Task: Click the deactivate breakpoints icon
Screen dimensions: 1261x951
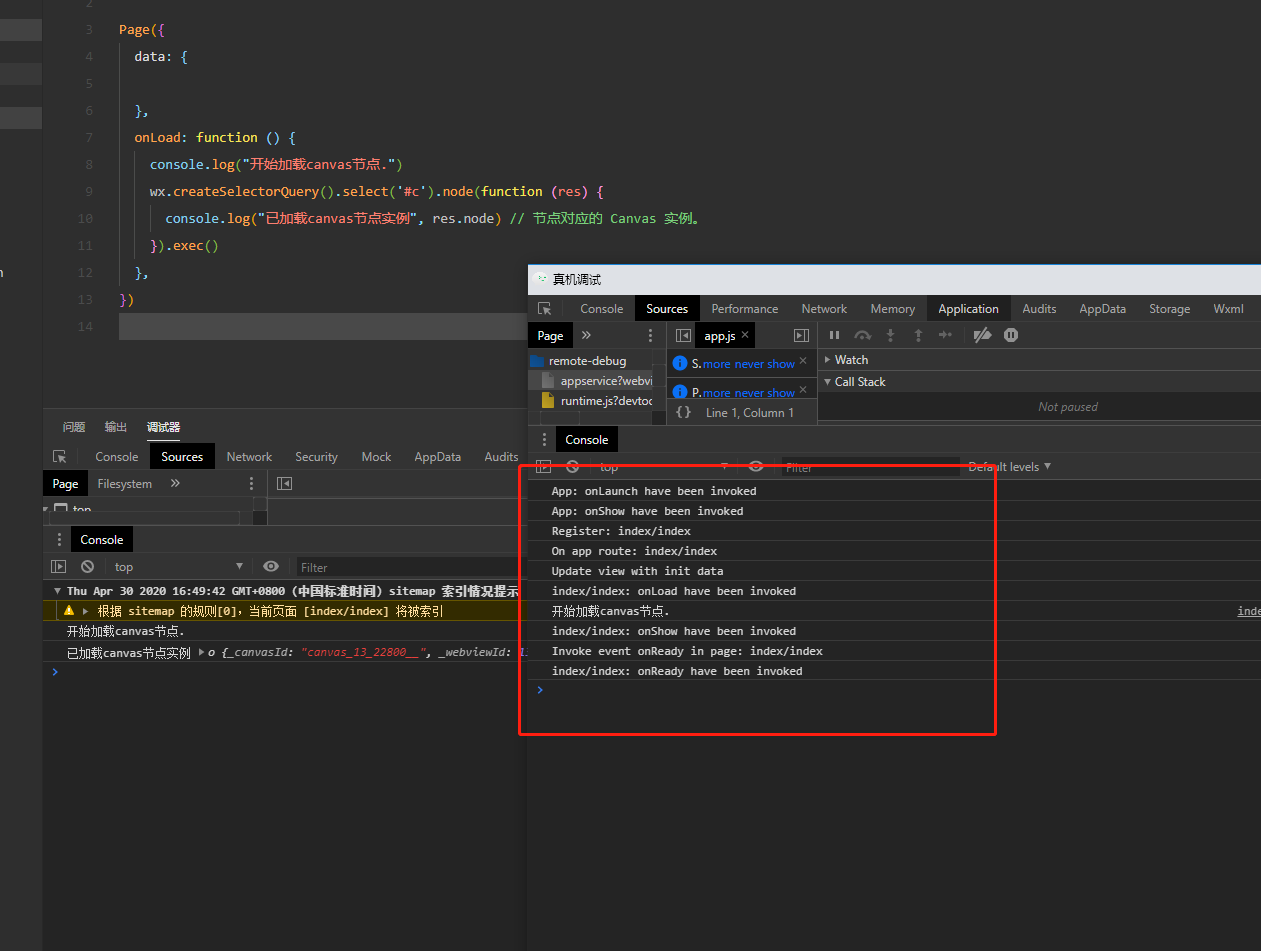Action: point(982,335)
